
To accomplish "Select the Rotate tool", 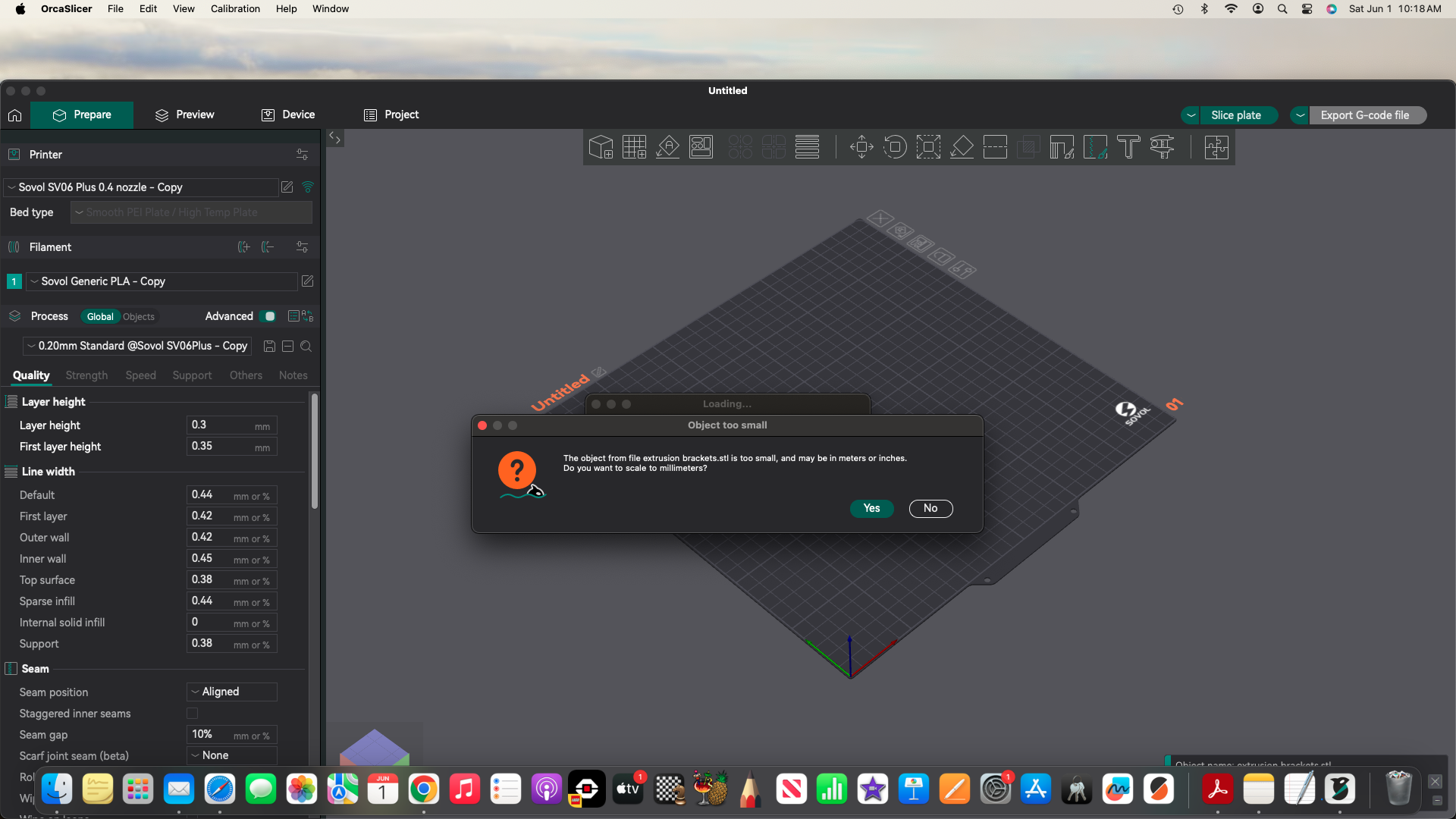I will click(x=895, y=146).
